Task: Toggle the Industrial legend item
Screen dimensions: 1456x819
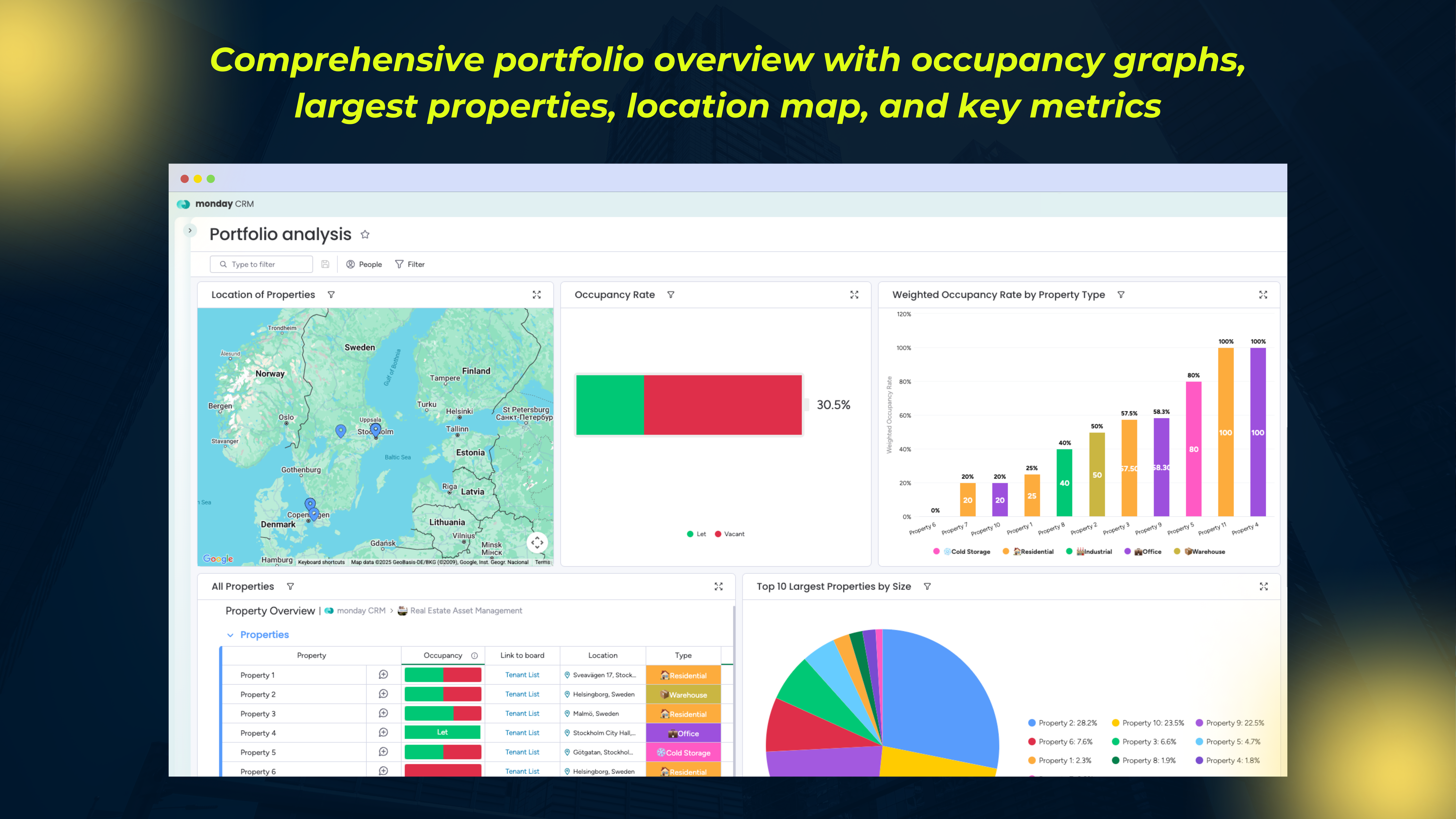Action: tap(1089, 551)
